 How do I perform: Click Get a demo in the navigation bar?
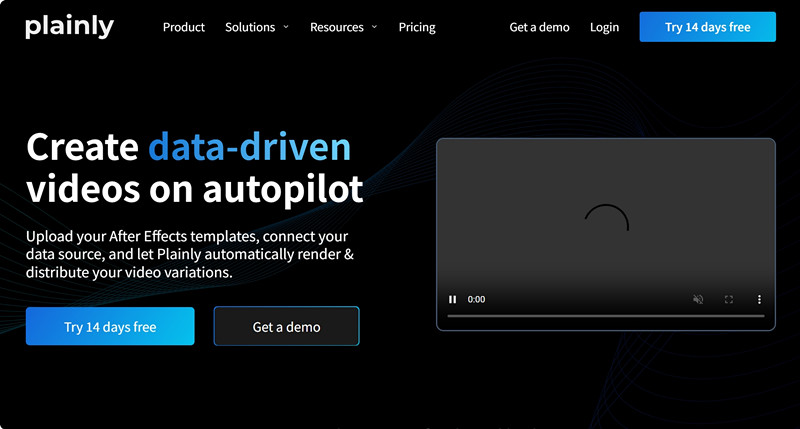(539, 27)
